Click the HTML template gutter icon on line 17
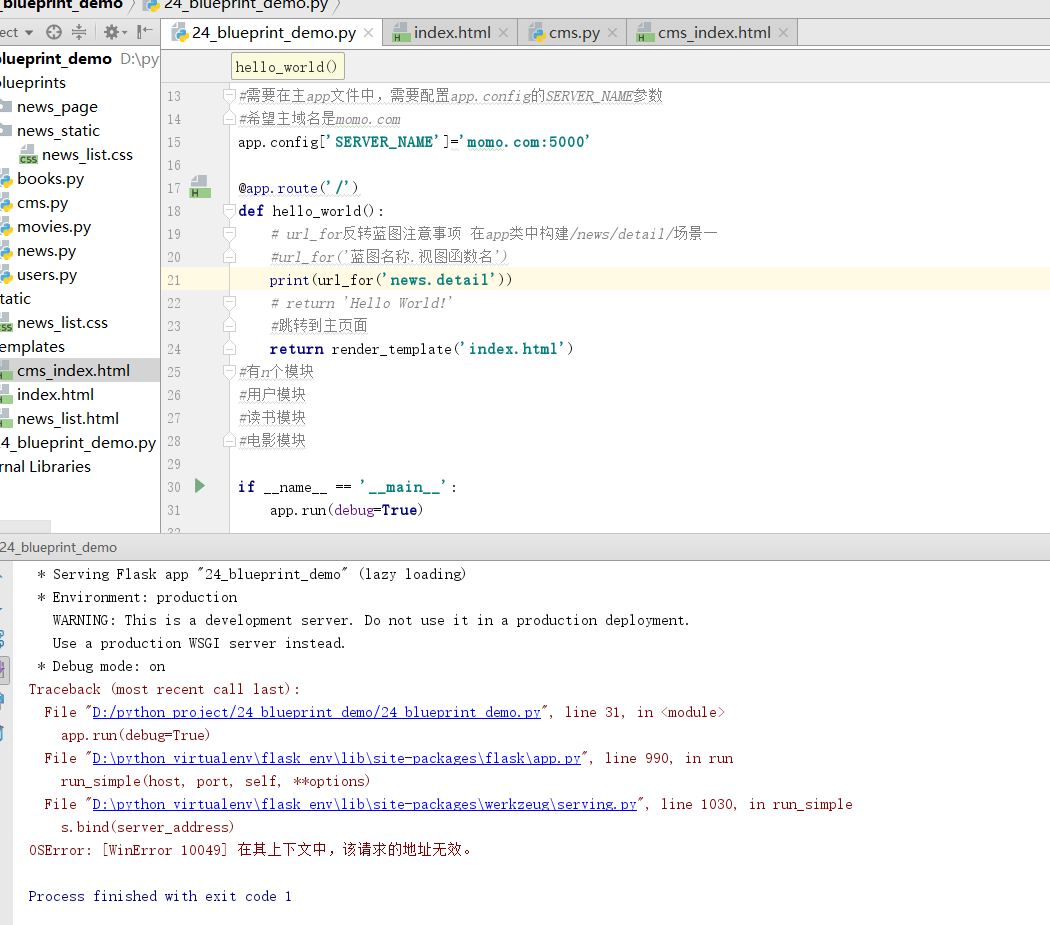 coord(200,187)
